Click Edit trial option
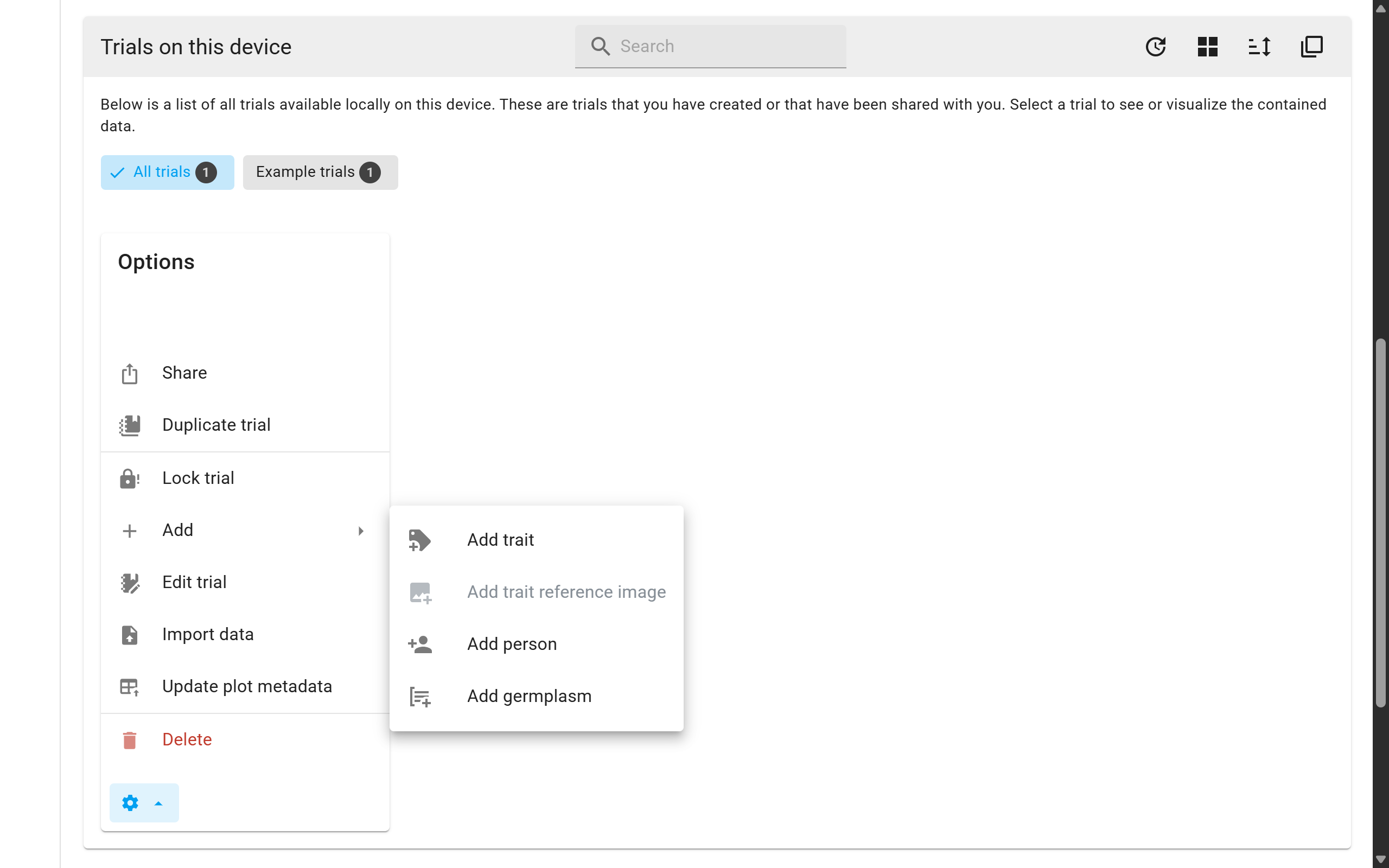 (x=194, y=582)
